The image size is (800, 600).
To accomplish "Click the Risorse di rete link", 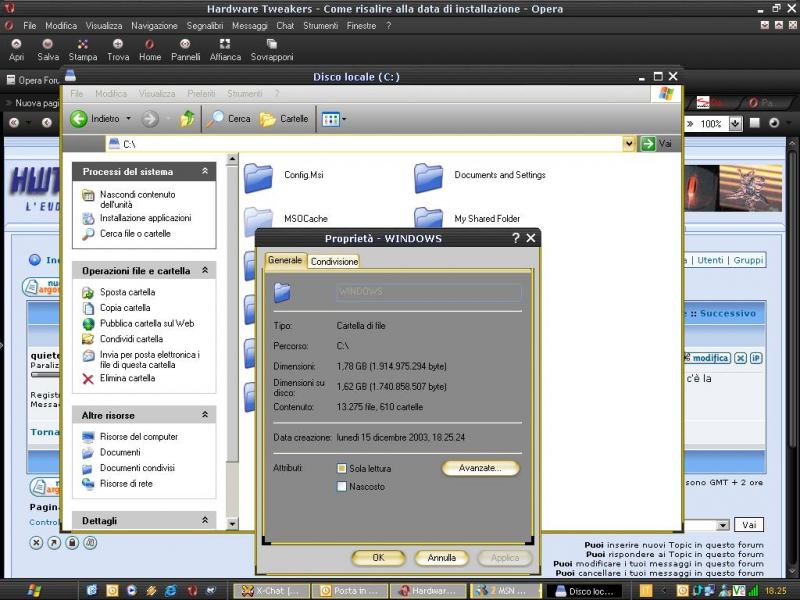I will click(x=126, y=484).
